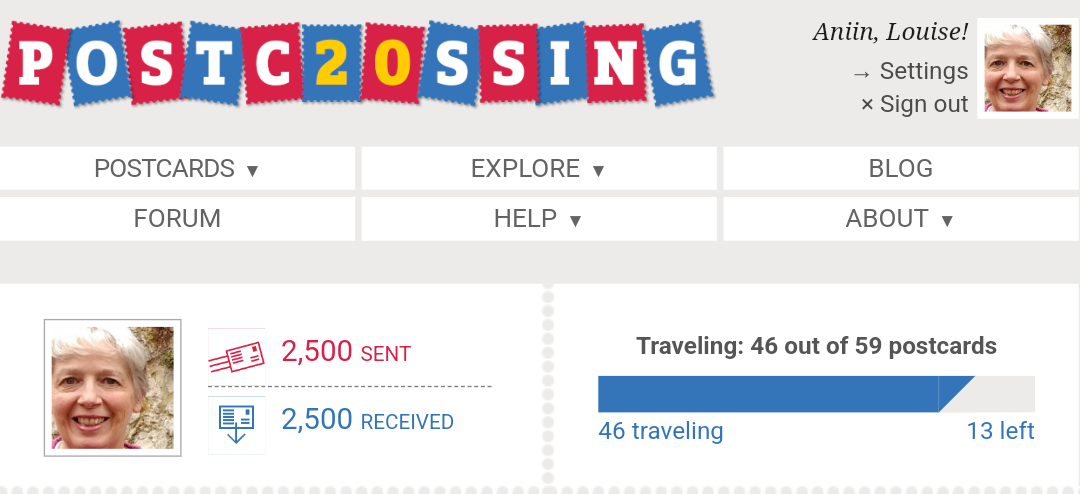
Task: View the 2,500 RECEIVED postcards
Action: coord(367,420)
